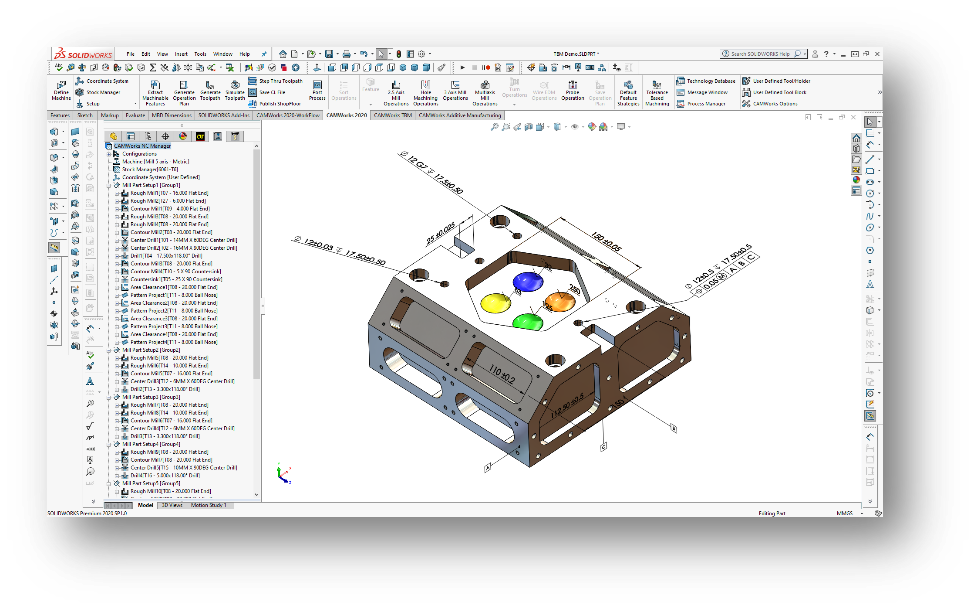Screen dimensions: 978x612
Task: Select "Machine [Mill 5 axis - Metric]" row
Action: tap(152, 162)
